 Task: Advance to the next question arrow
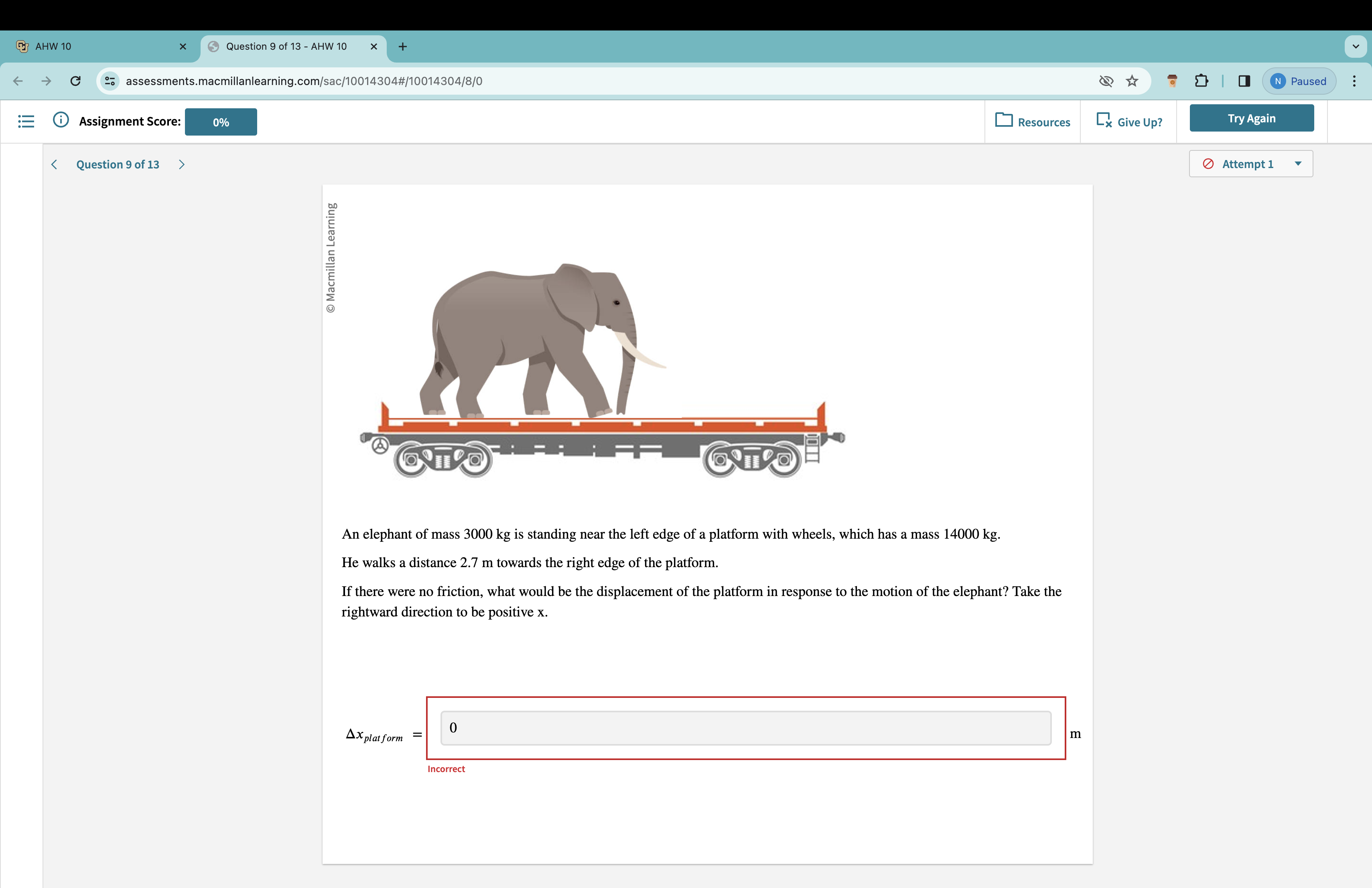coord(182,164)
